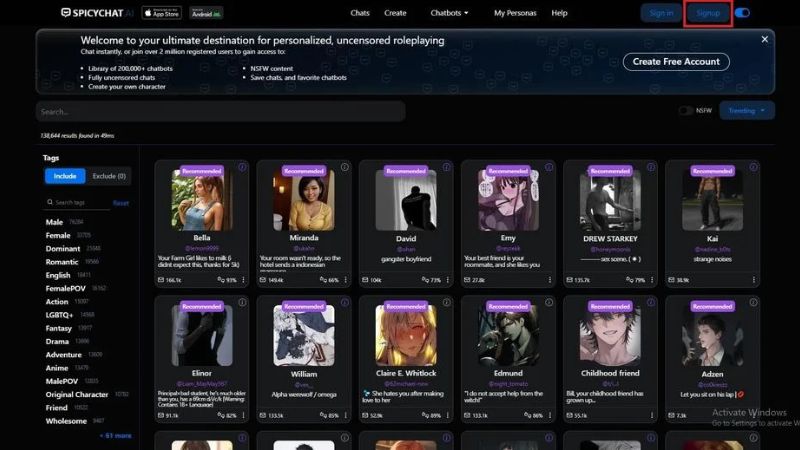
Task: Filter by the Romantic tag
Action: [62, 262]
